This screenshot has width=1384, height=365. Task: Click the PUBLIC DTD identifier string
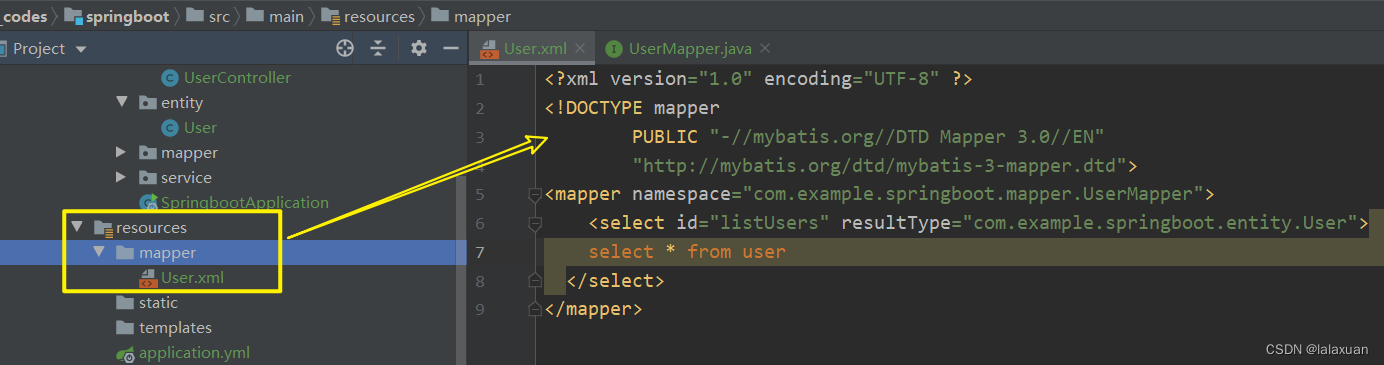(x=907, y=136)
